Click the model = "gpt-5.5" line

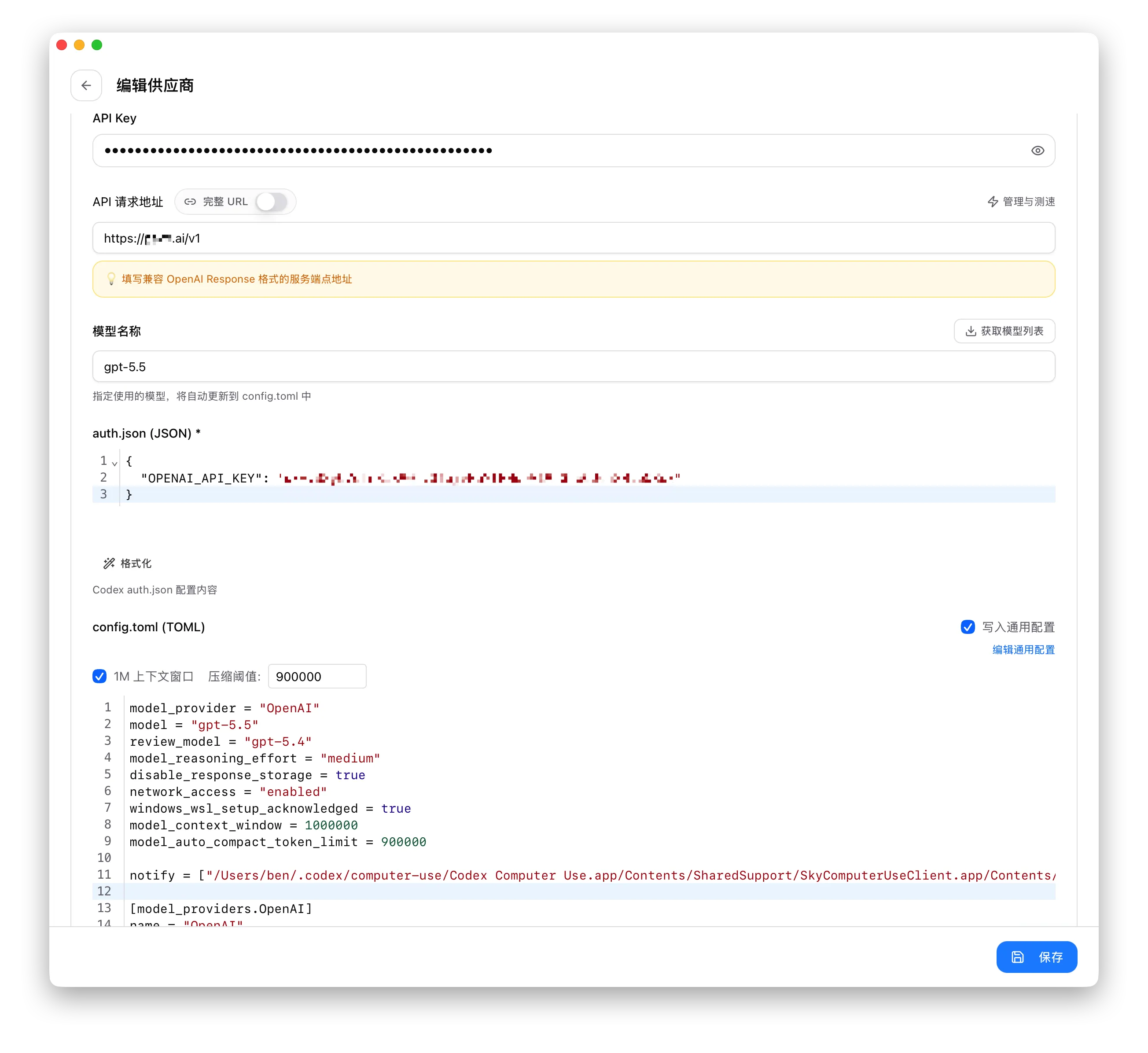[590, 725]
